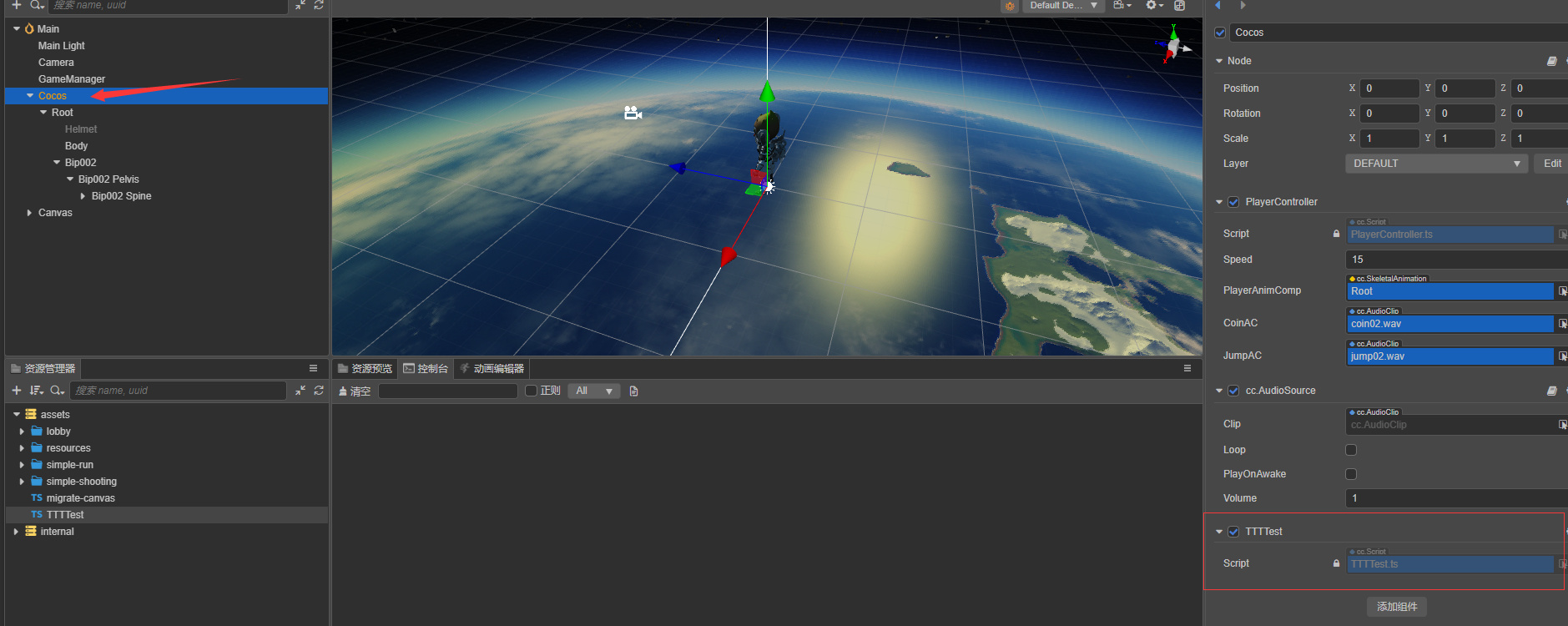Image resolution: width=1568 pixels, height=626 pixels.
Task: Add a new node in hierarchy panel
Action: click(x=16, y=5)
